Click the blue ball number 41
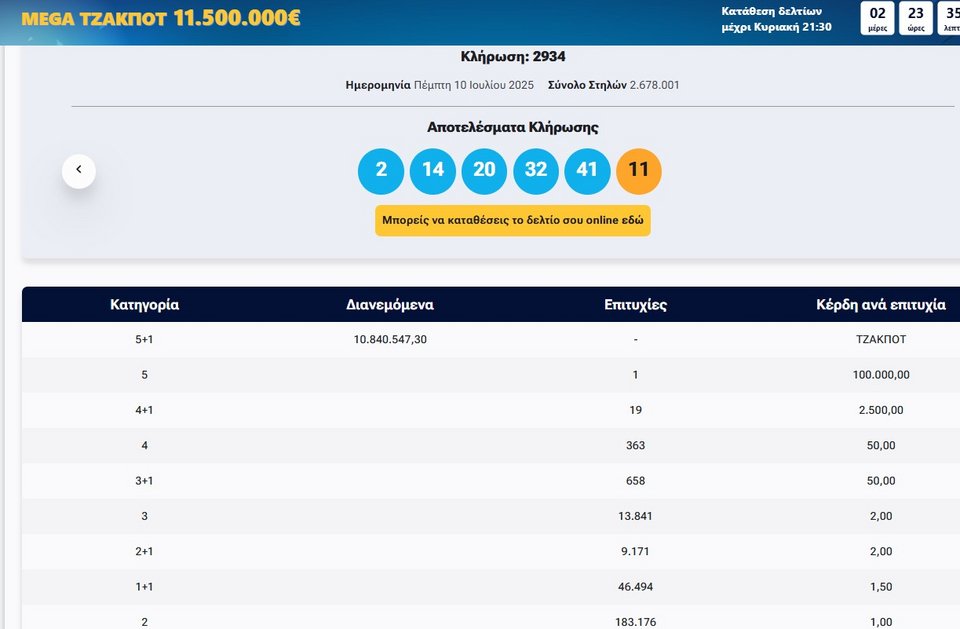960x629 pixels. [x=587, y=171]
